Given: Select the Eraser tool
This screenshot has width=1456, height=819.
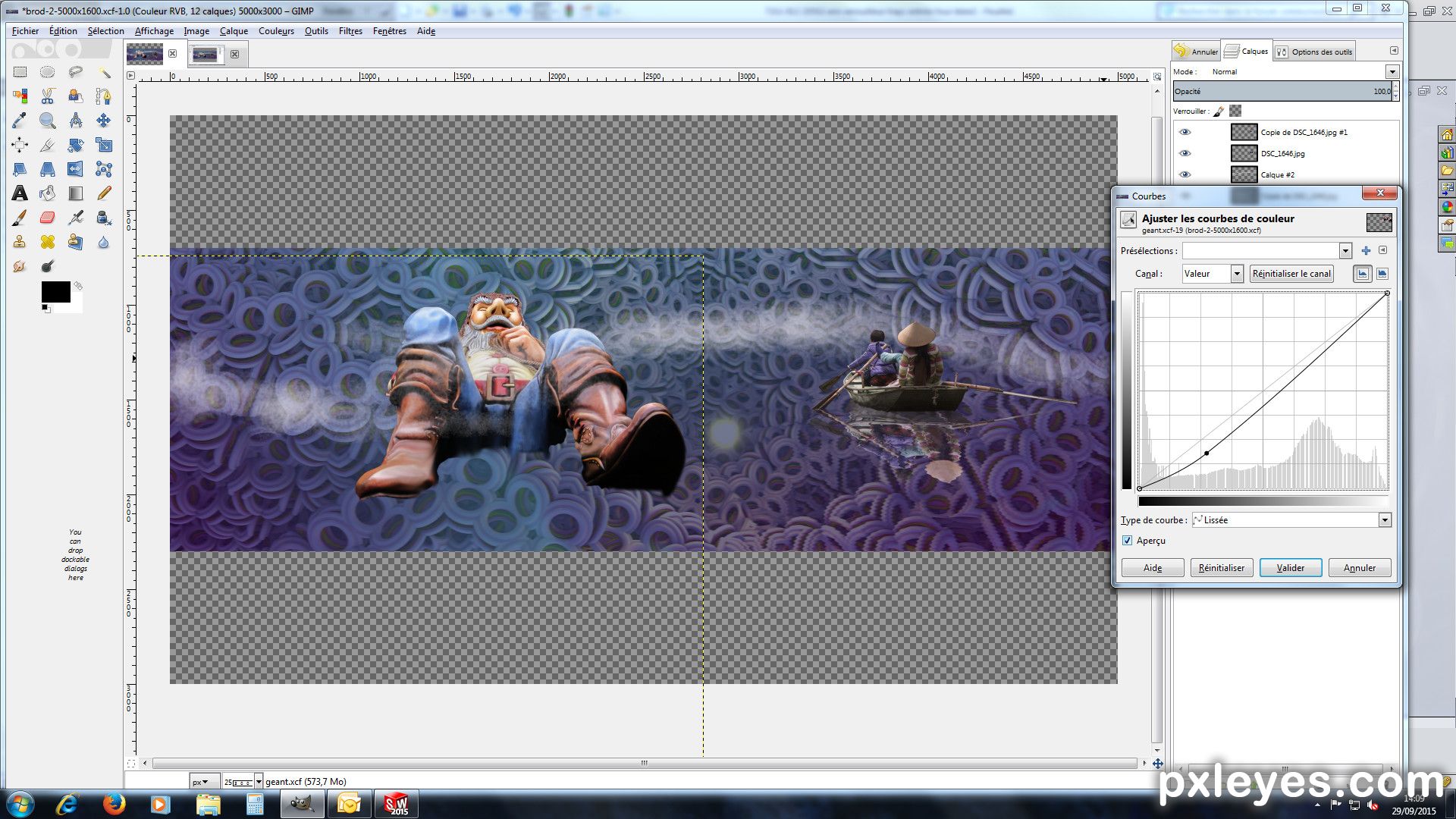Looking at the screenshot, I should click(47, 218).
